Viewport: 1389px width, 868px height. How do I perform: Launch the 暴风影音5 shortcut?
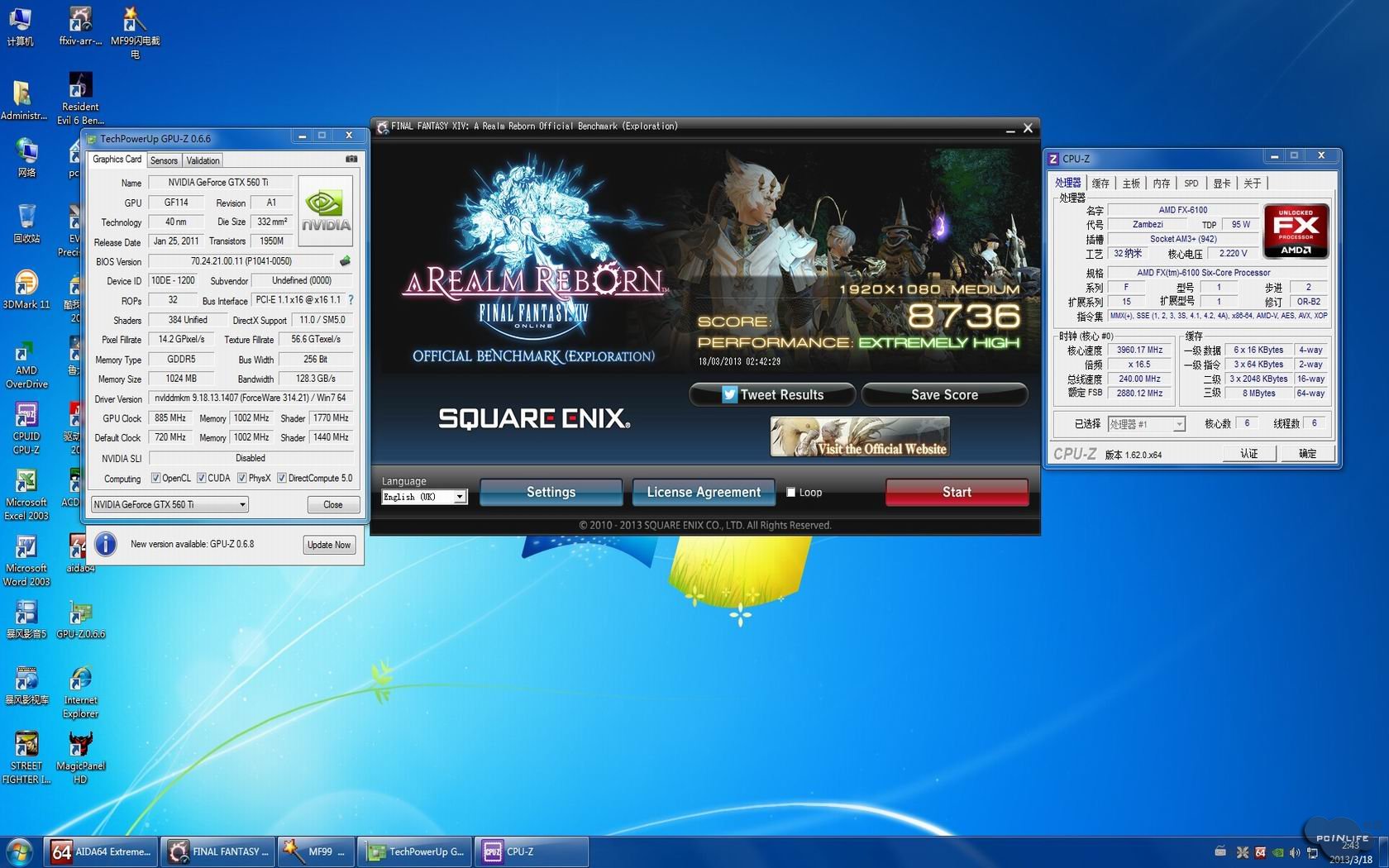click(26, 620)
